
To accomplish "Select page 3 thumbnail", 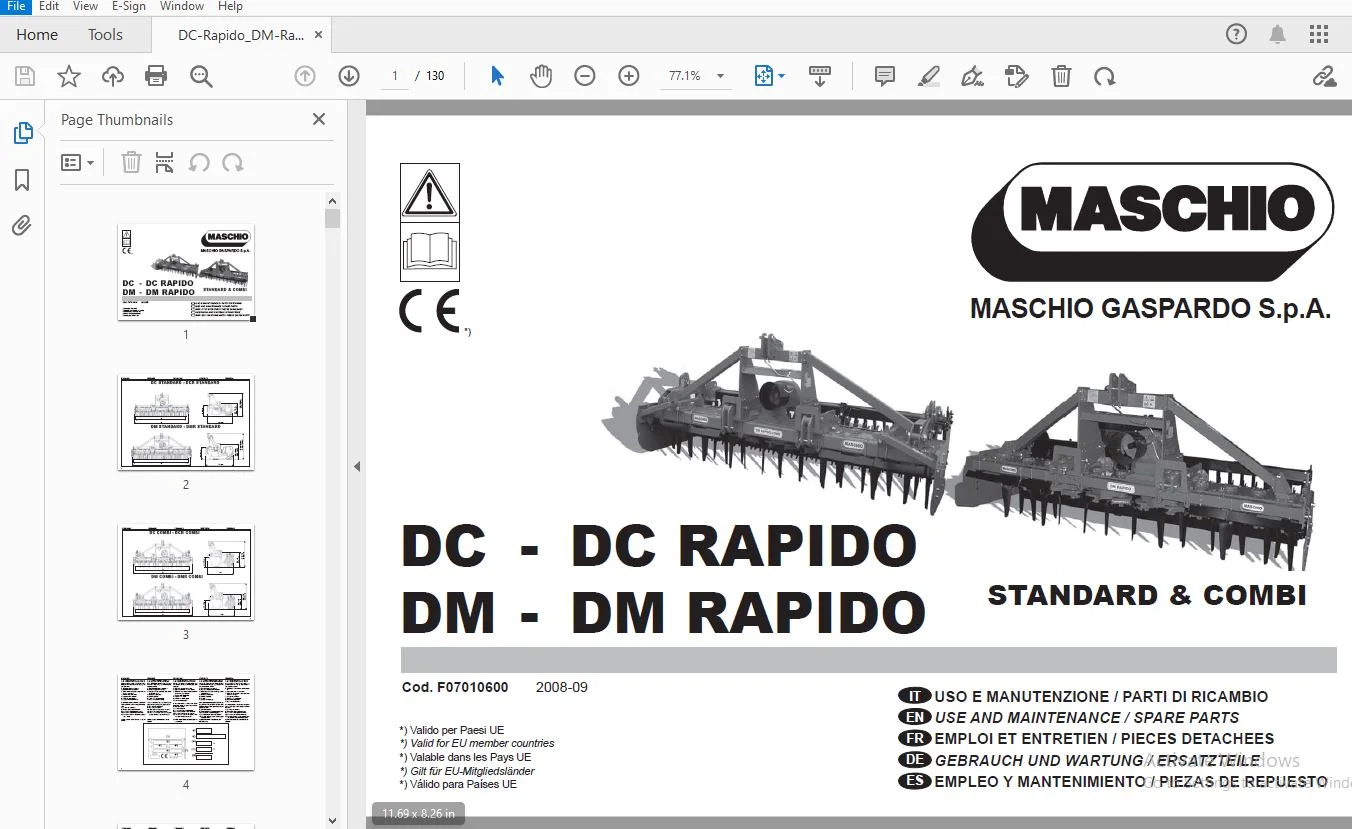I will [186, 573].
